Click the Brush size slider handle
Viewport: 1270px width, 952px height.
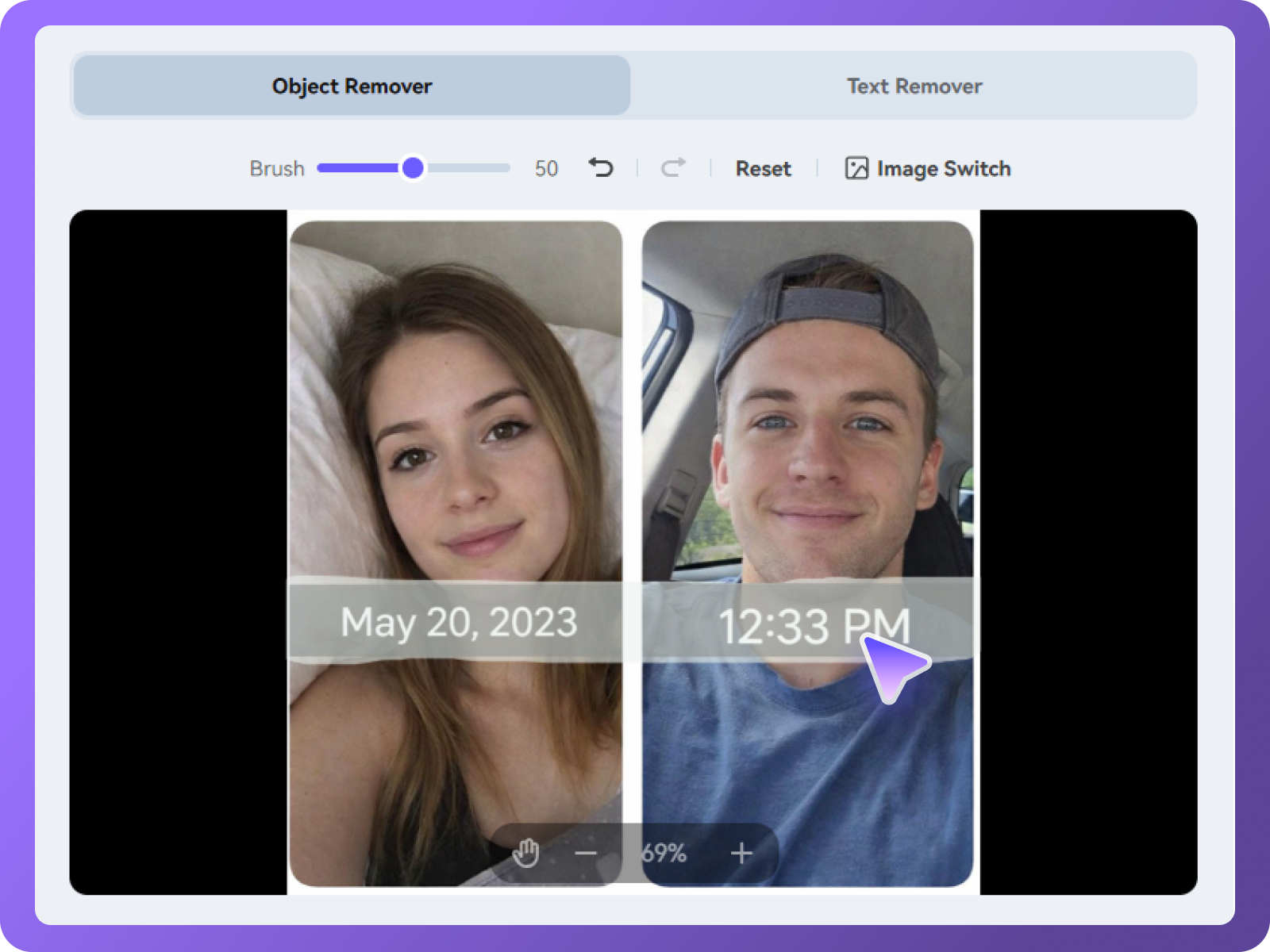413,167
